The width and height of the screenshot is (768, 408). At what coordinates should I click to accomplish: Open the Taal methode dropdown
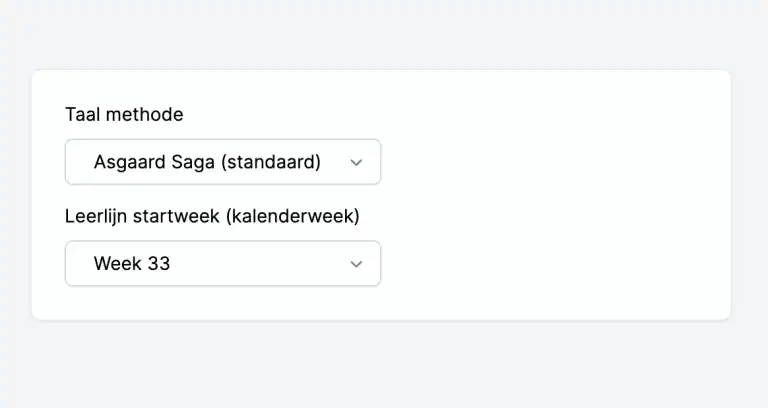tap(222, 162)
